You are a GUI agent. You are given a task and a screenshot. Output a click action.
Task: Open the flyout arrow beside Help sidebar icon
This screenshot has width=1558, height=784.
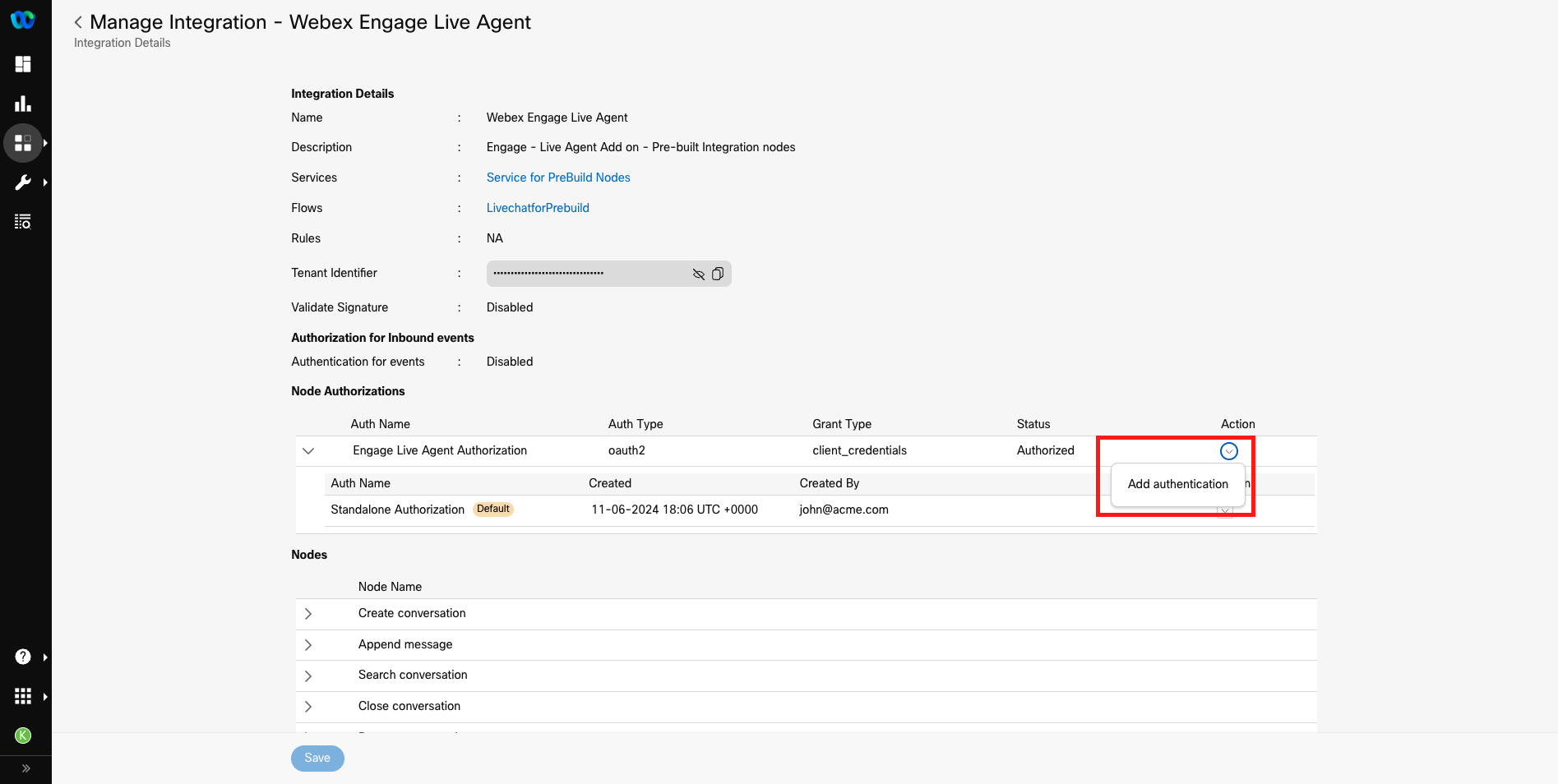click(45, 657)
